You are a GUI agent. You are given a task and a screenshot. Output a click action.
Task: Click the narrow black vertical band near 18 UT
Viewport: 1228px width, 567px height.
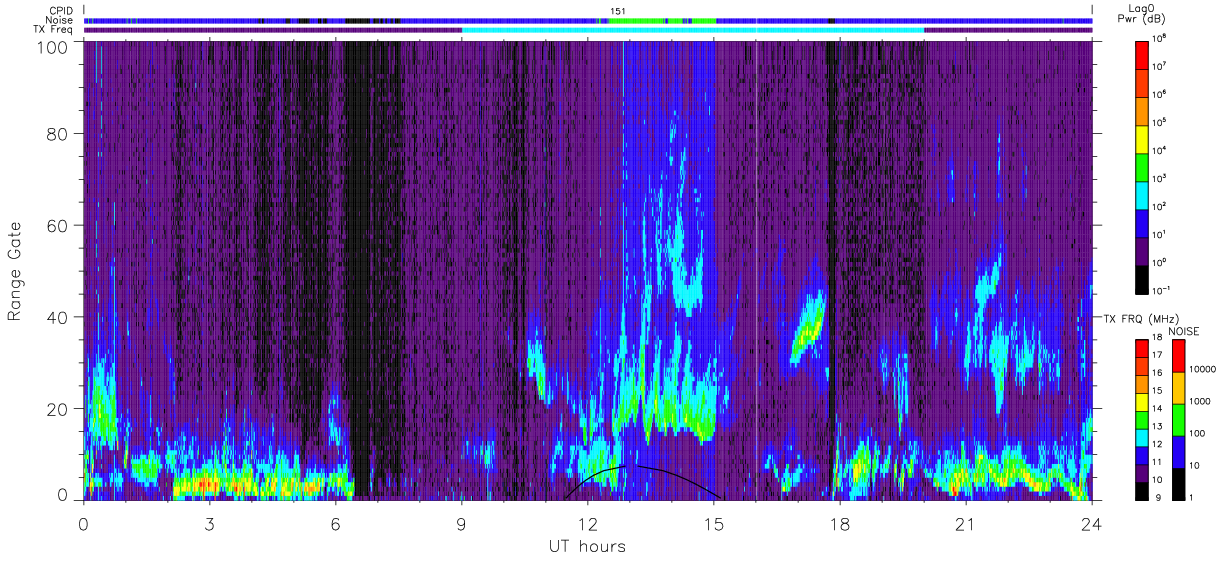[x=831, y=270]
